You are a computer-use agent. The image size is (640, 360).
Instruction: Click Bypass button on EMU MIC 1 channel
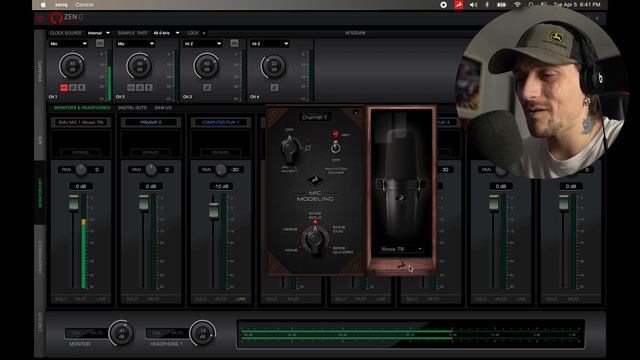click(x=81, y=152)
